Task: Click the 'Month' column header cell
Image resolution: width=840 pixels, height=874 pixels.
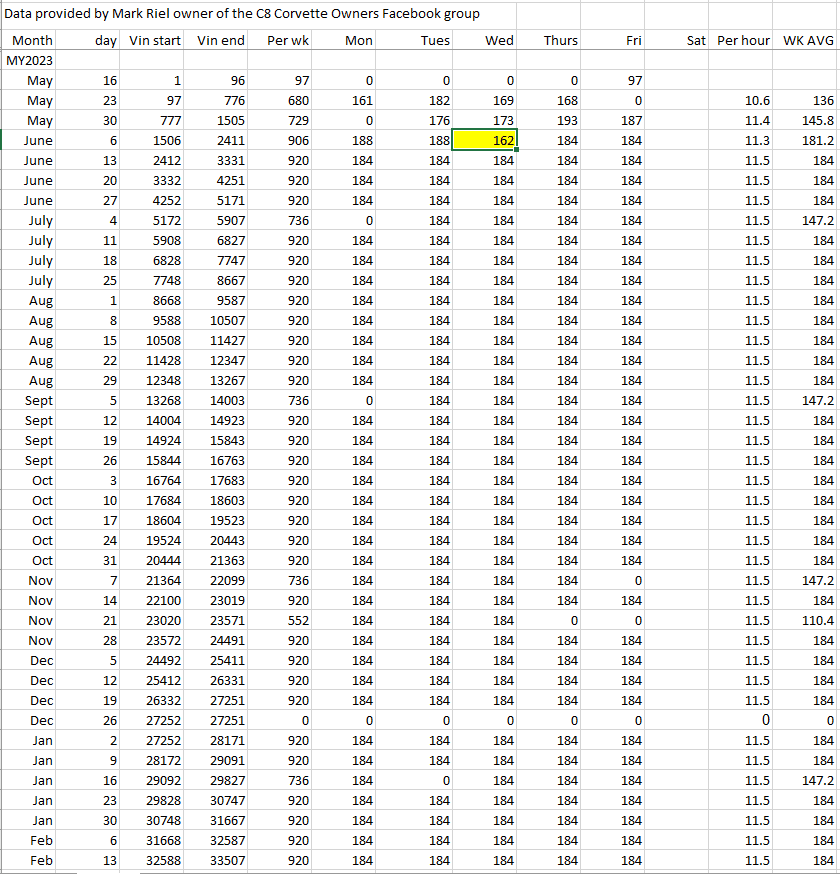Action: pos(31,41)
